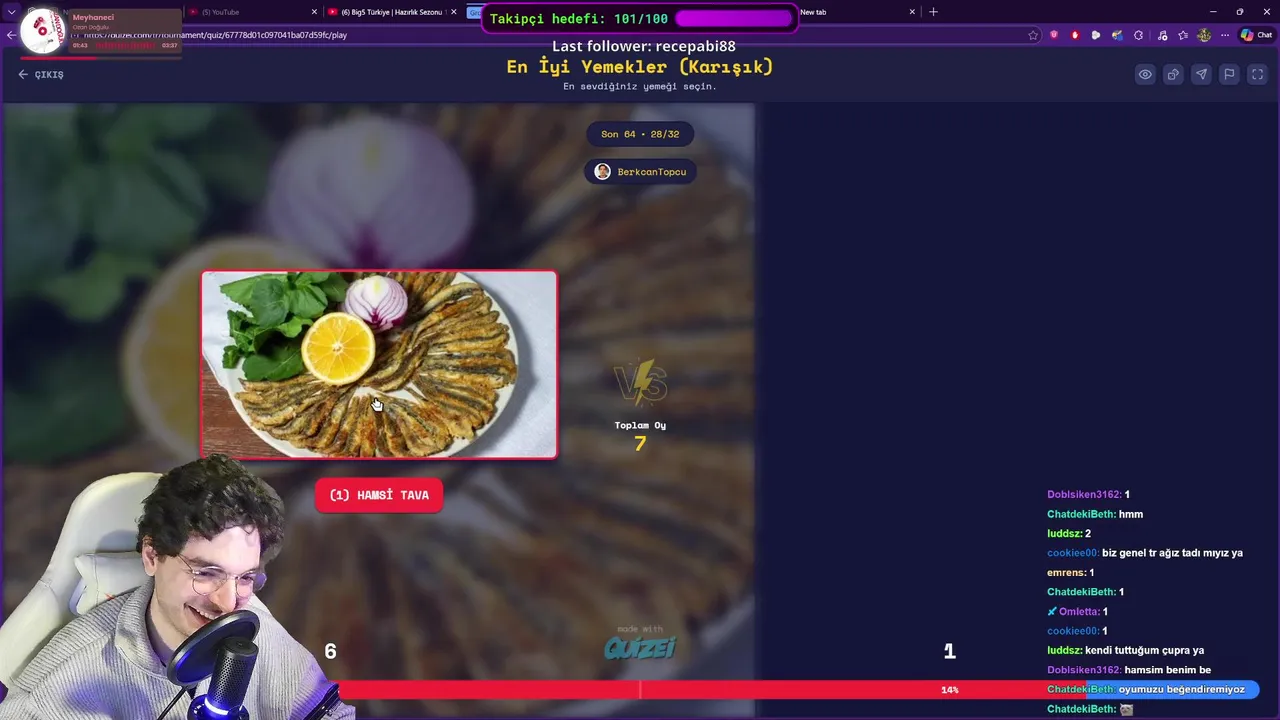Screen dimensions: 1280x720
Task: Click the VS lightning emblem
Action: pyautogui.click(x=640, y=383)
